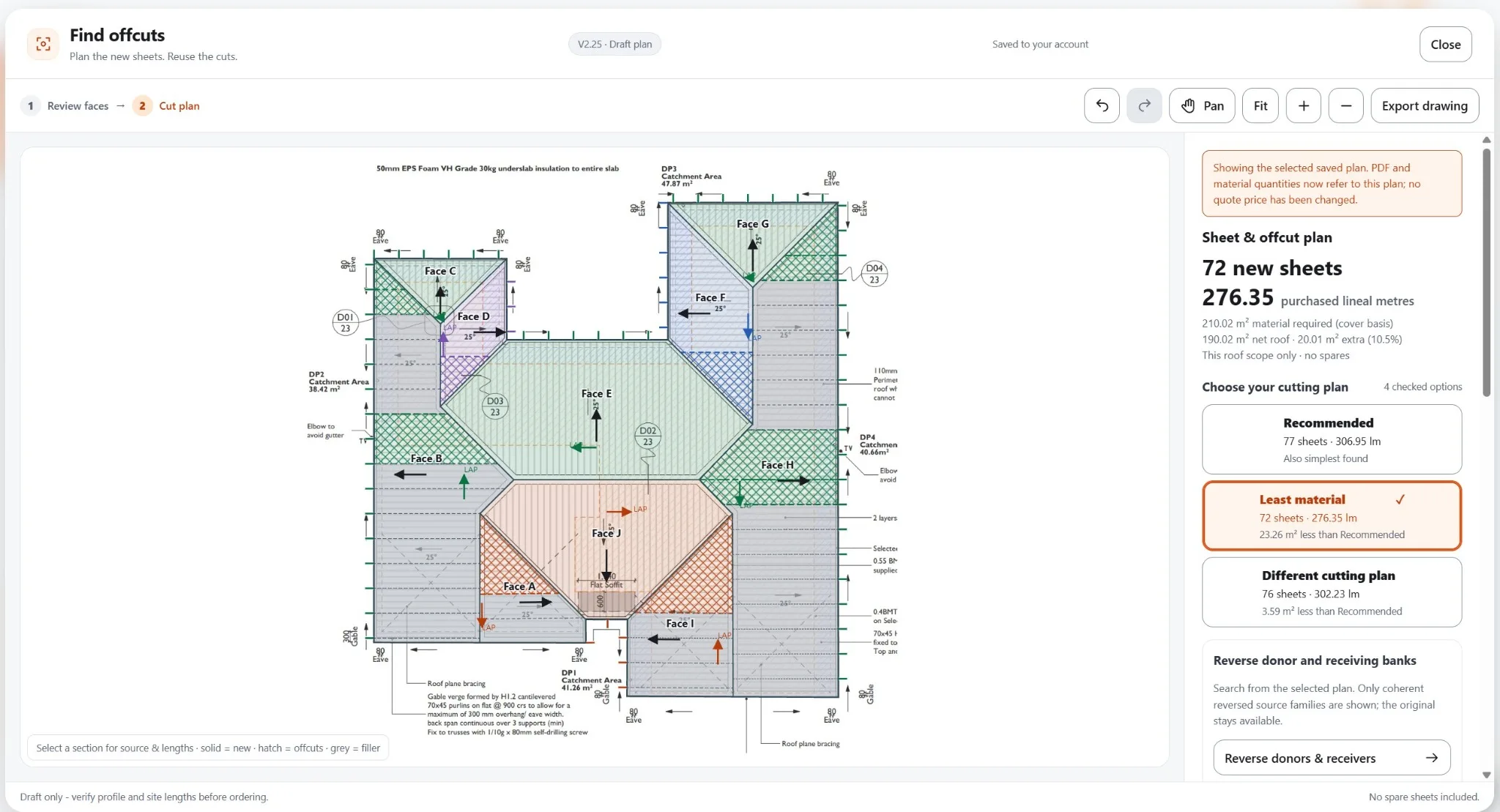Select Face G section of the roof
This screenshot has height=812, width=1500.
tap(752, 224)
